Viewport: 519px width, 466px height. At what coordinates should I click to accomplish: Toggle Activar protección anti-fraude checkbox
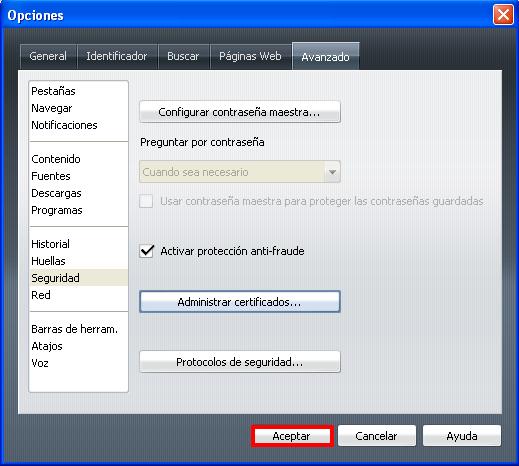147,251
